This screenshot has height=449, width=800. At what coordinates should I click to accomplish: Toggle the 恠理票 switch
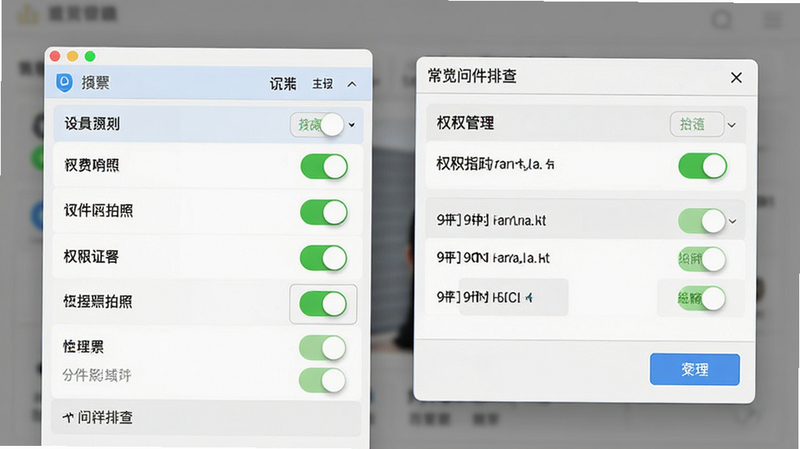pos(322,348)
